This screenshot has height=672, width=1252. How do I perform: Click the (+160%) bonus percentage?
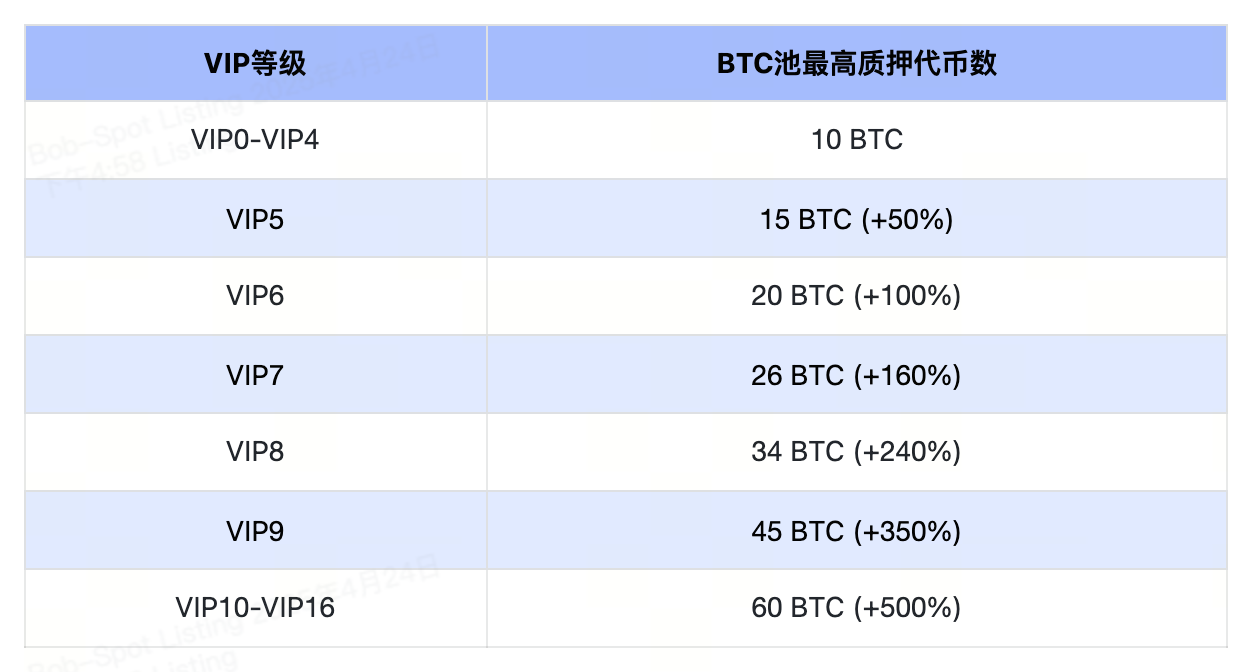click(x=907, y=375)
